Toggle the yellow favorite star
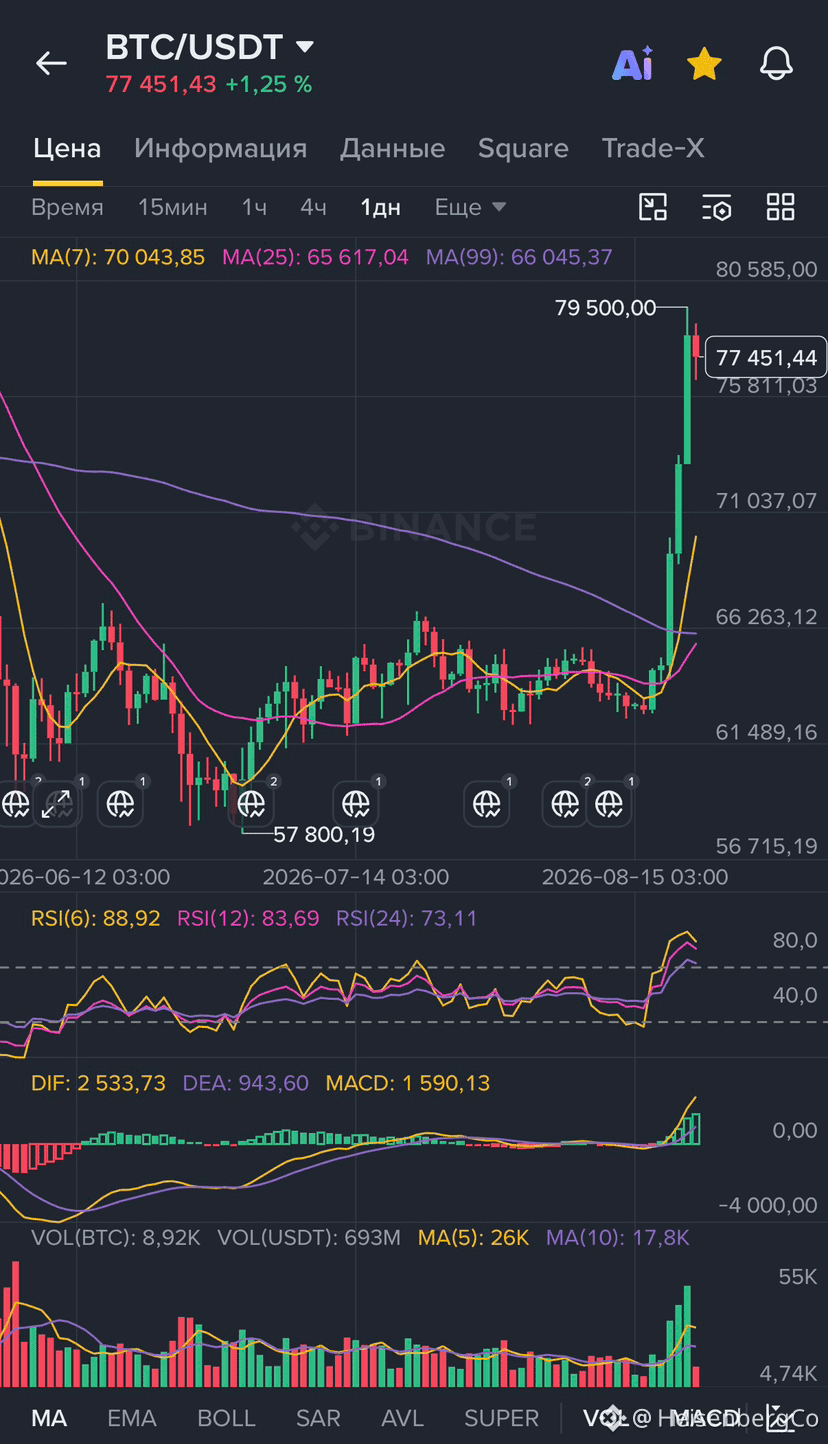Screen dimensions: 828x1444 point(704,64)
